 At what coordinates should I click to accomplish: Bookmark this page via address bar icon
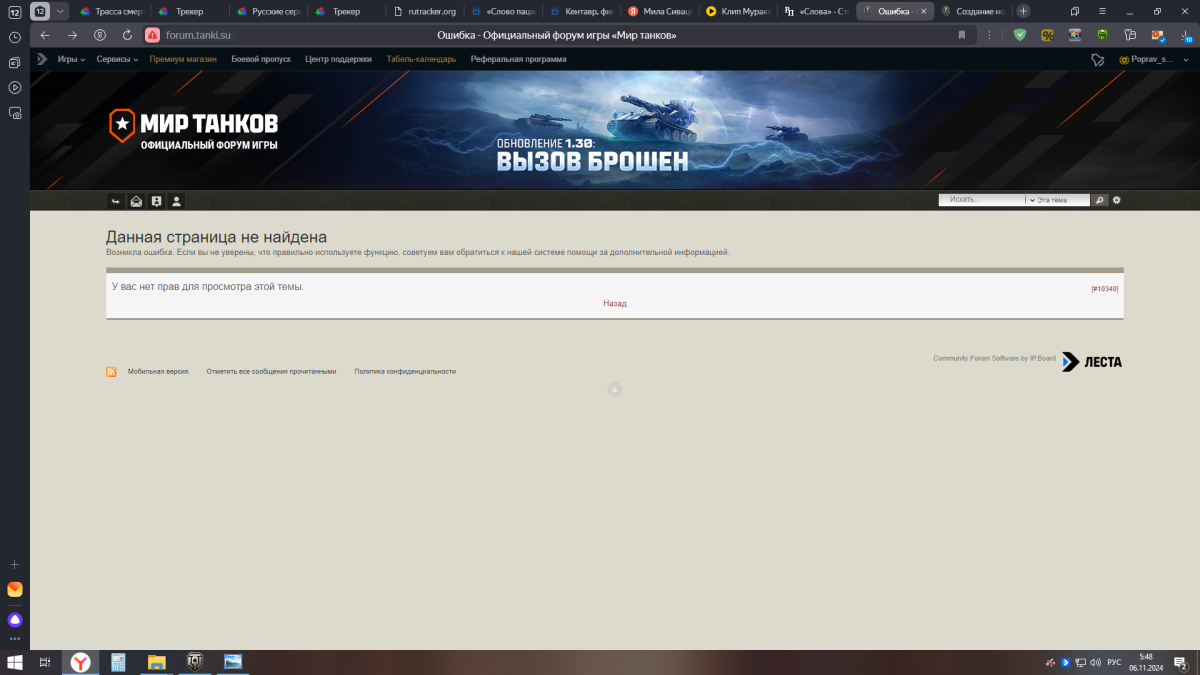pyautogui.click(x=962, y=35)
